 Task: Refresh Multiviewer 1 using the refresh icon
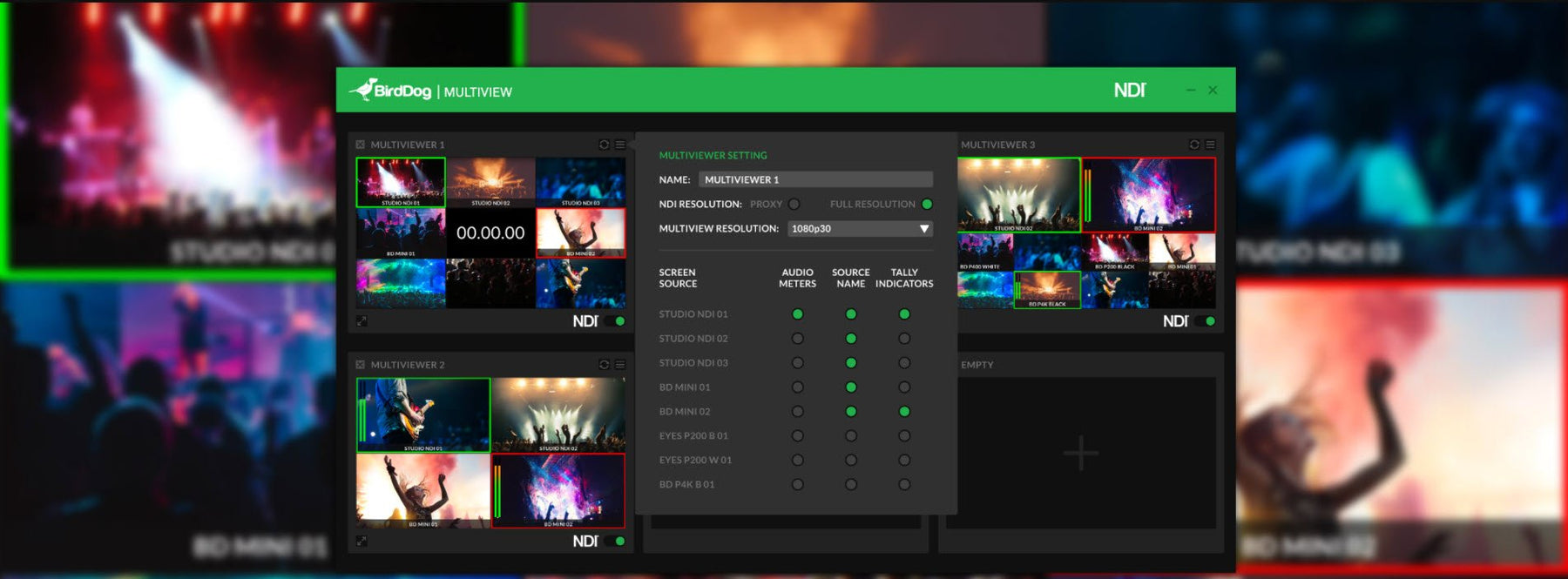coord(604,145)
